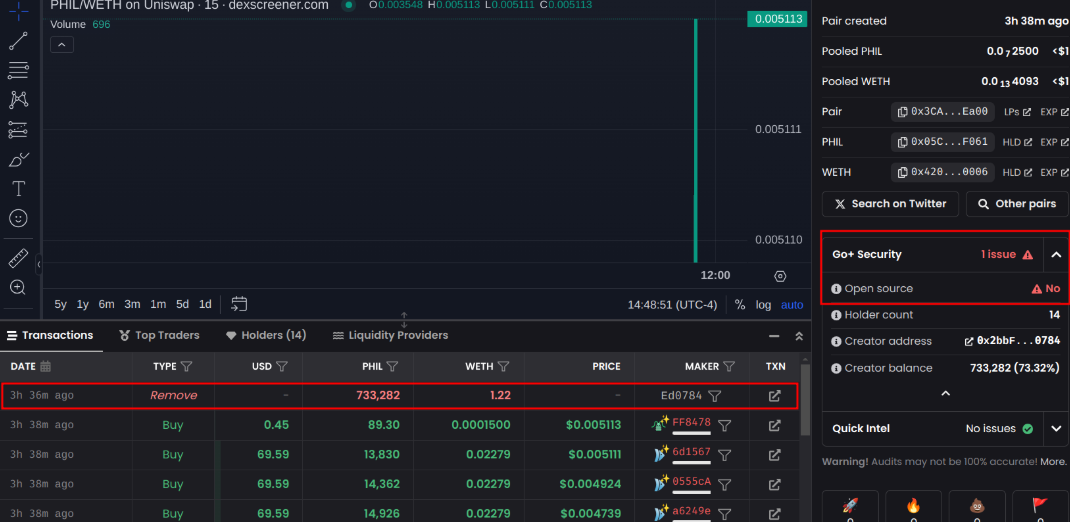Toggle auto scale on chart
Viewport: 1070px width, 522px height.
(792, 305)
